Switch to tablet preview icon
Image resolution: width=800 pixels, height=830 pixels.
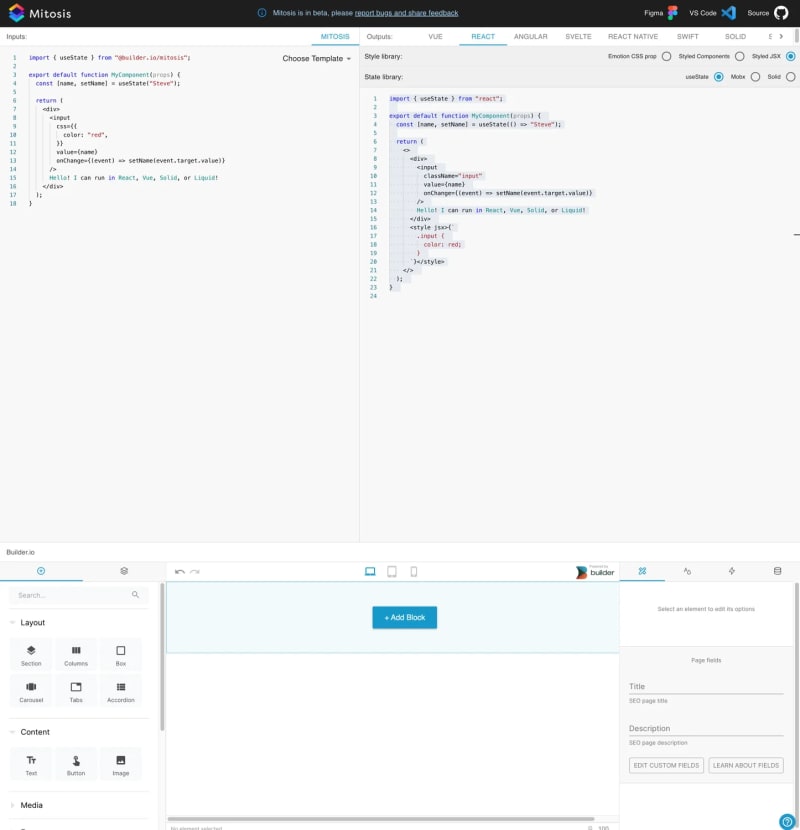[x=392, y=571]
